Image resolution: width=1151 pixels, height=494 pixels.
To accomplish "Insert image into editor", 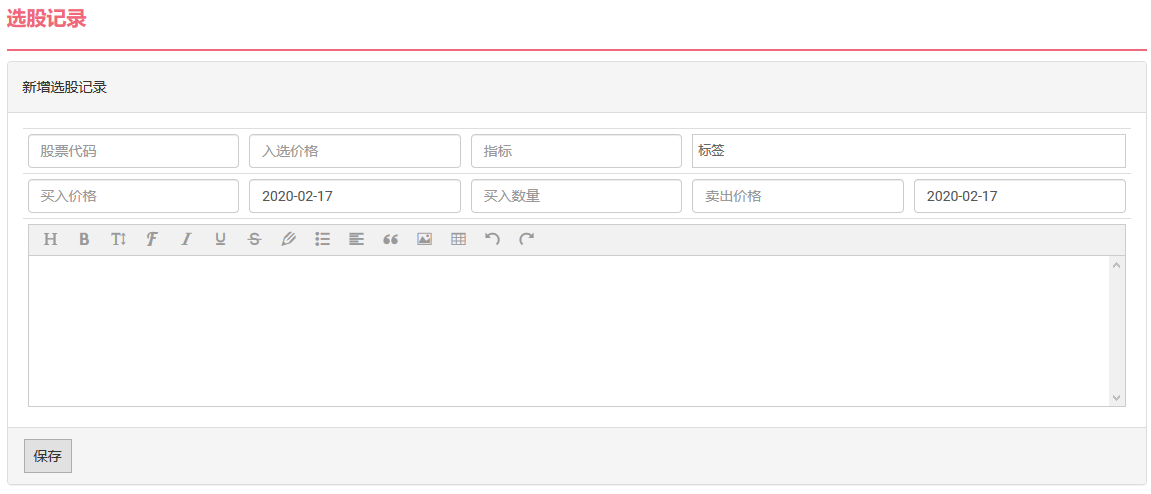I will (424, 239).
